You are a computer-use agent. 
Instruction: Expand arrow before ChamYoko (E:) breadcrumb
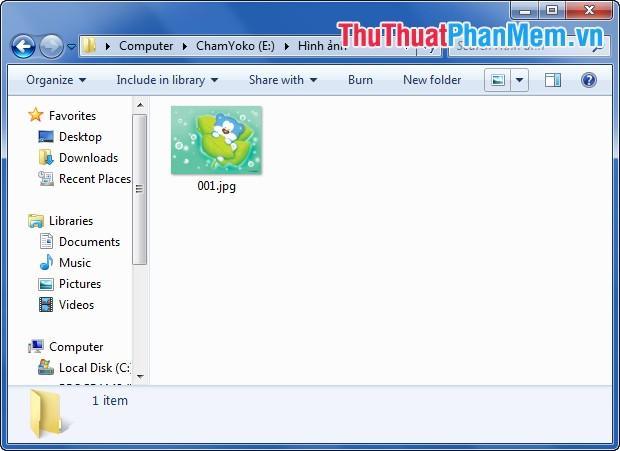click(x=185, y=46)
